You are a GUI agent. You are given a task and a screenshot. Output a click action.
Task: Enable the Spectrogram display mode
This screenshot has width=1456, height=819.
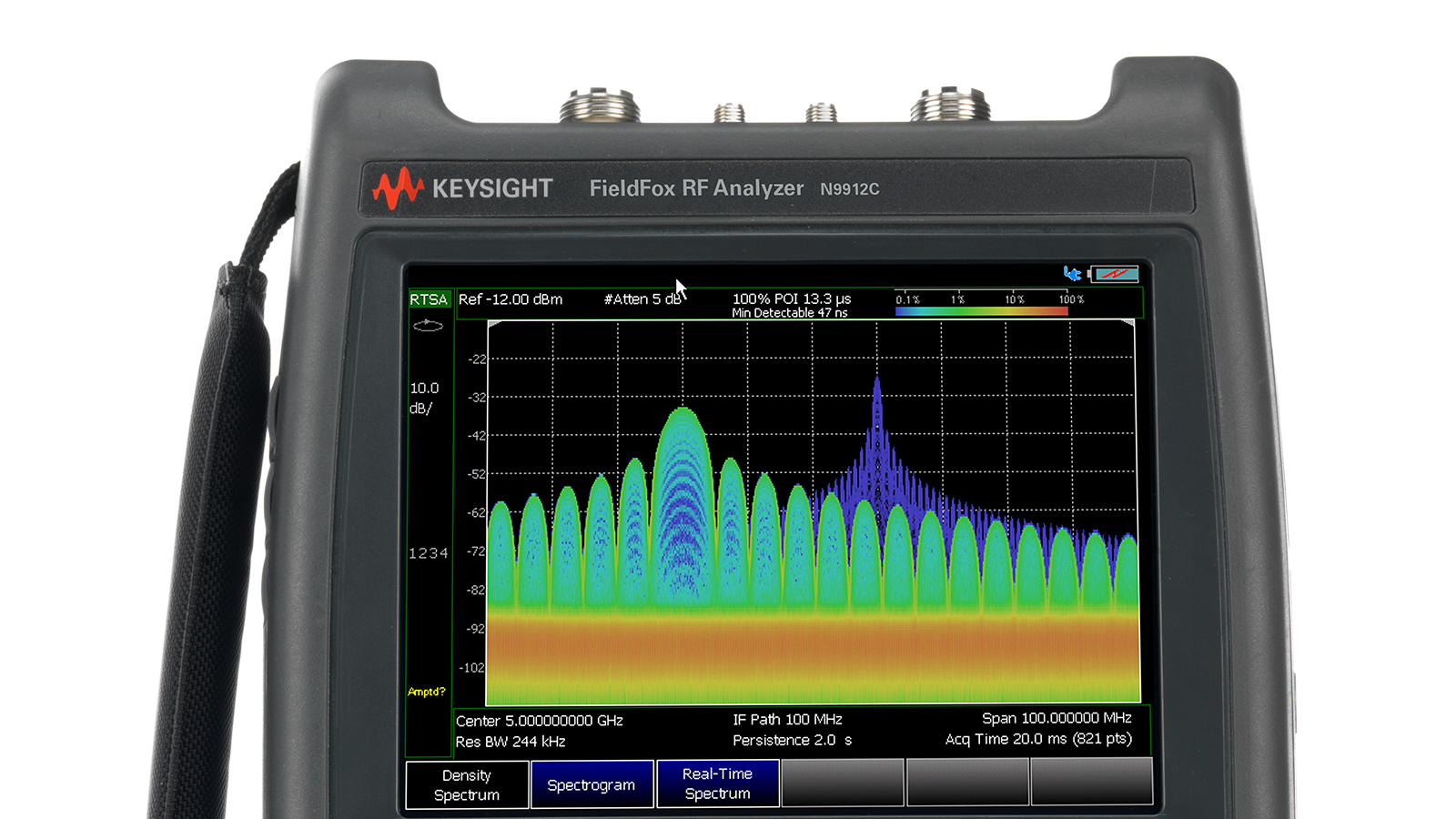[x=592, y=784]
